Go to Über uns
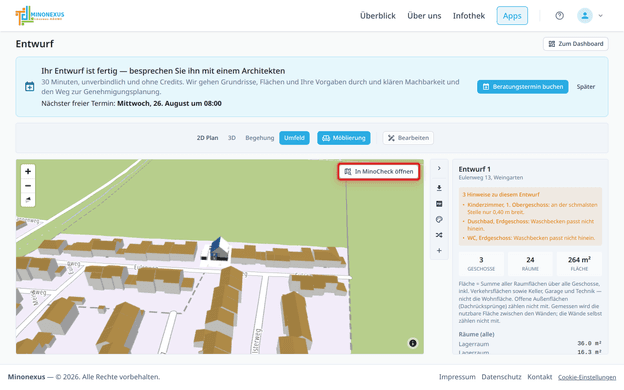The image size is (624, 390). coord(424,16)
